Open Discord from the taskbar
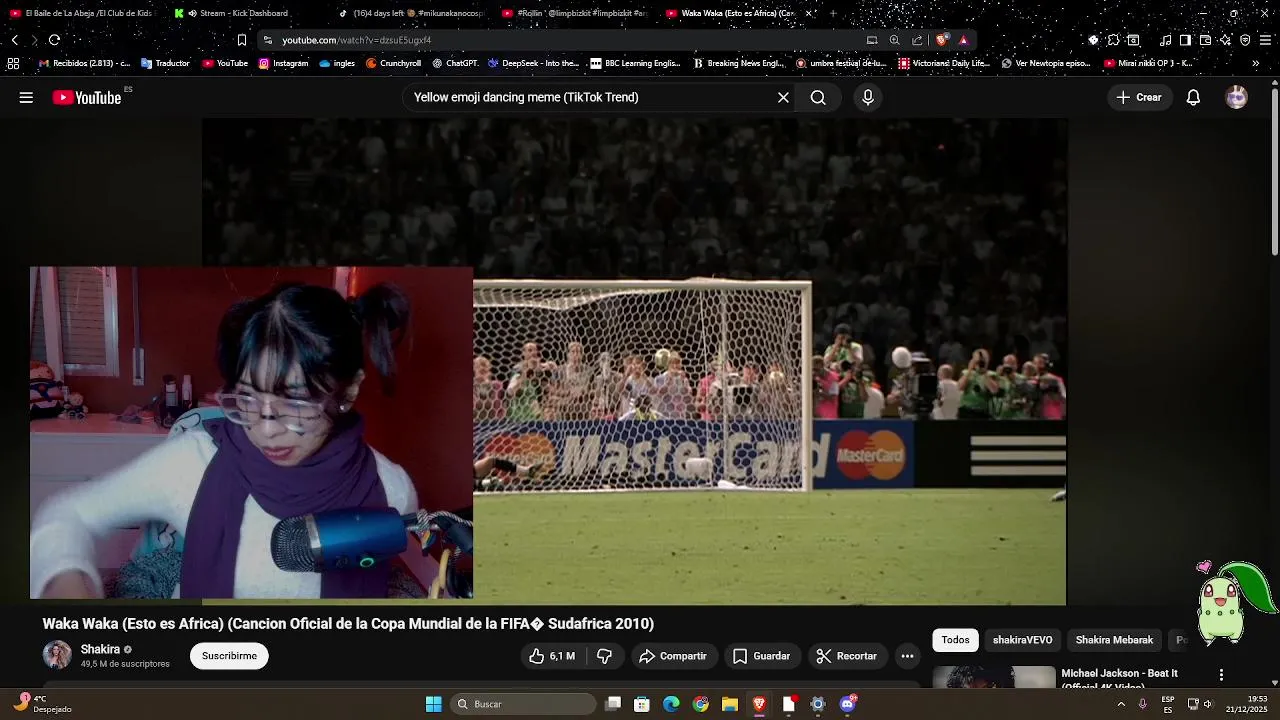Image resolution: width=1280 pixels, height=720 pixels. (x=847, y=704)
